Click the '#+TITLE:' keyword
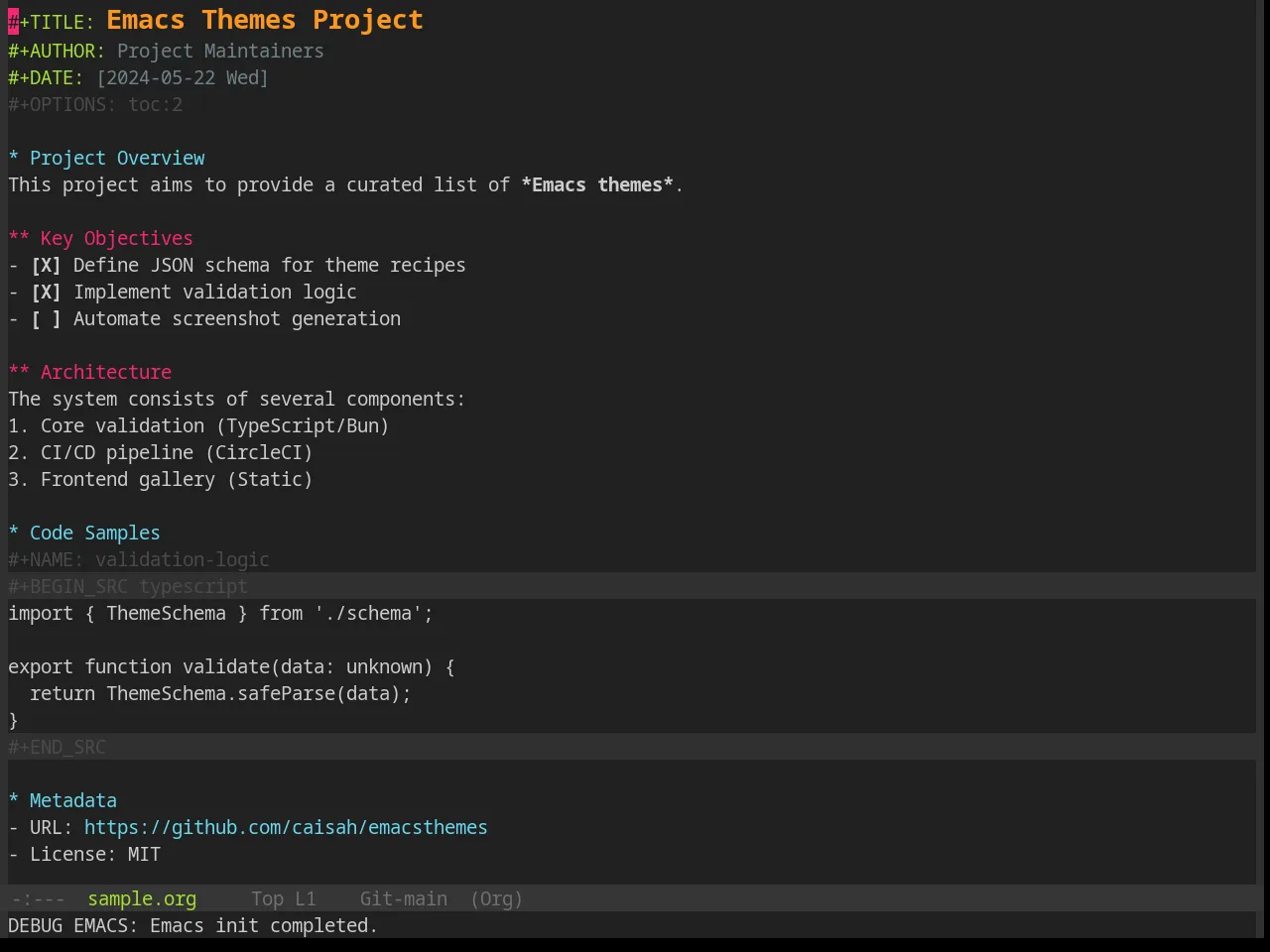Screen dimensions: 1270x952 (52, 22)
